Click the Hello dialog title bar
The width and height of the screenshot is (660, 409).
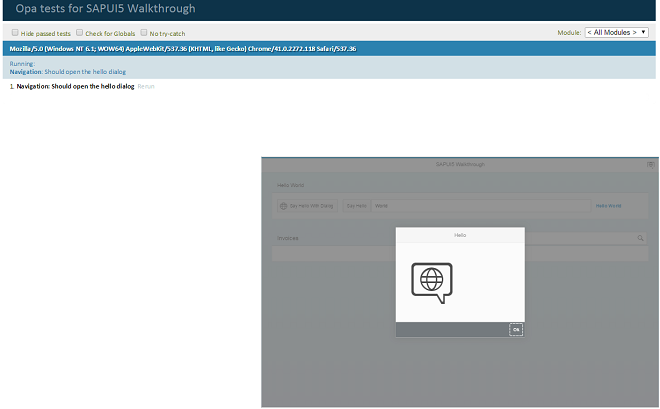tap(460, 235)
